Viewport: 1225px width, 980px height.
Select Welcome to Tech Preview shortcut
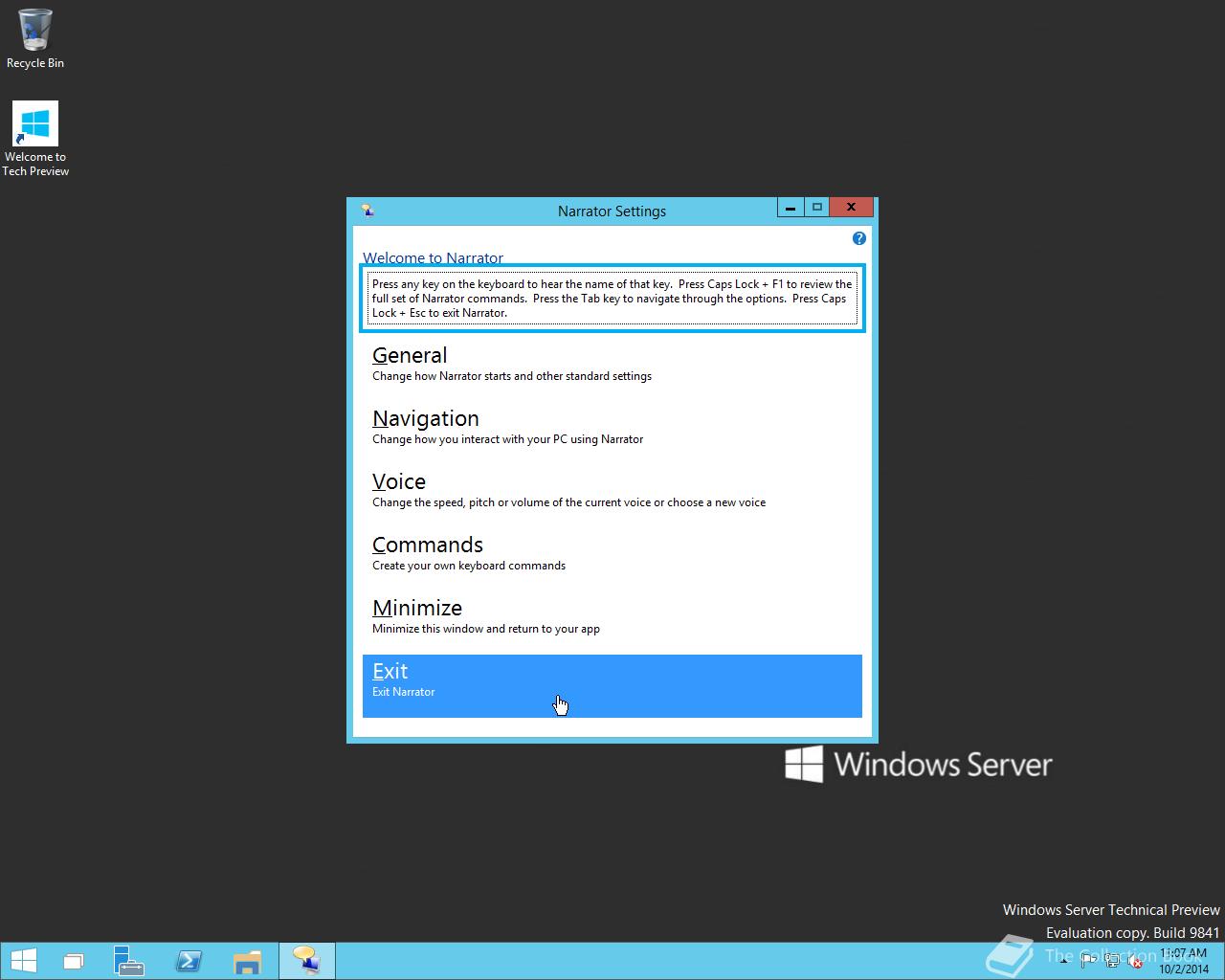tap(35, 140)
